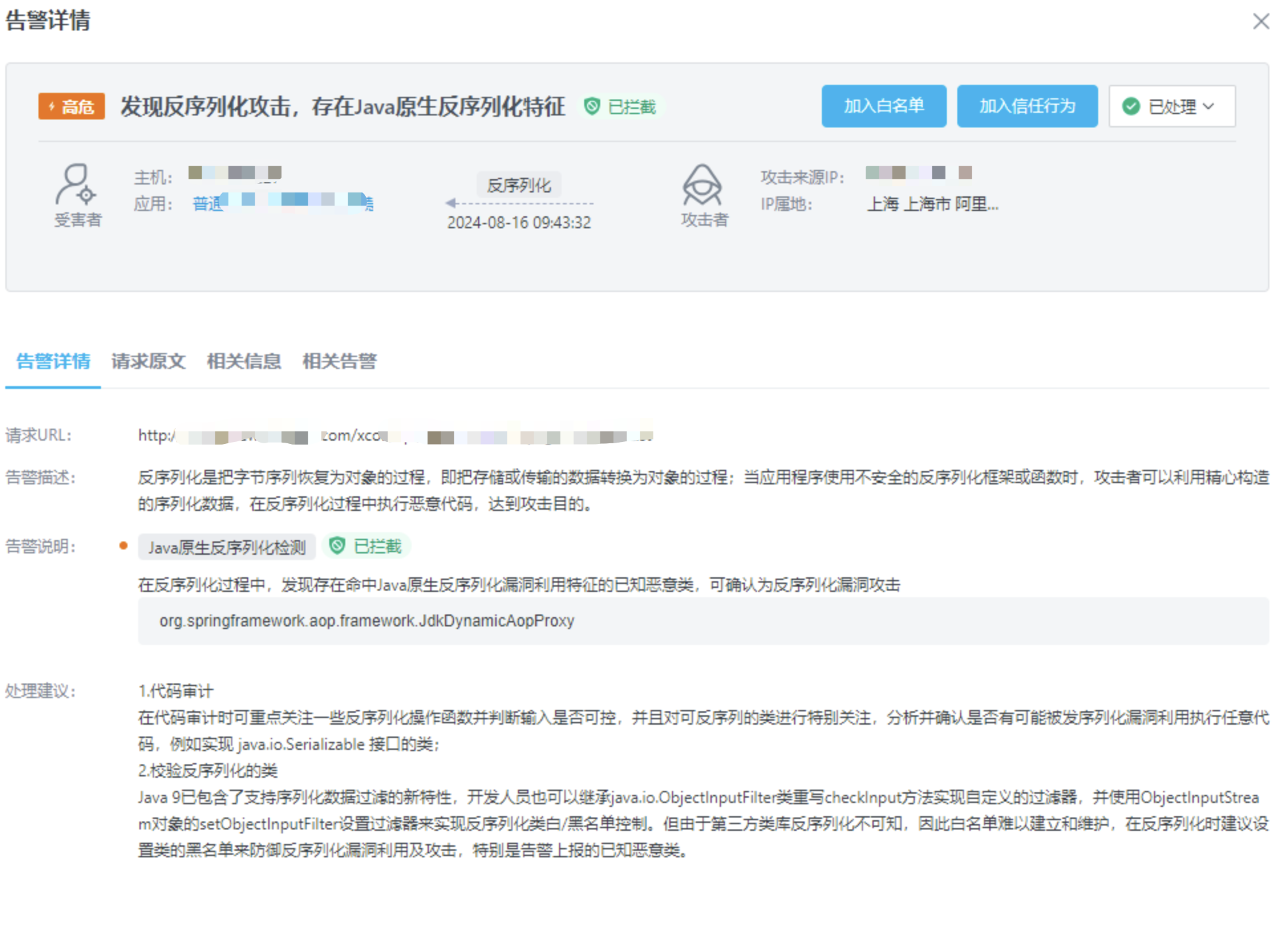Switch to the 请求原文 tab
The width and height of the screenshot is (1288, 929).
click(x=149, y=361)
